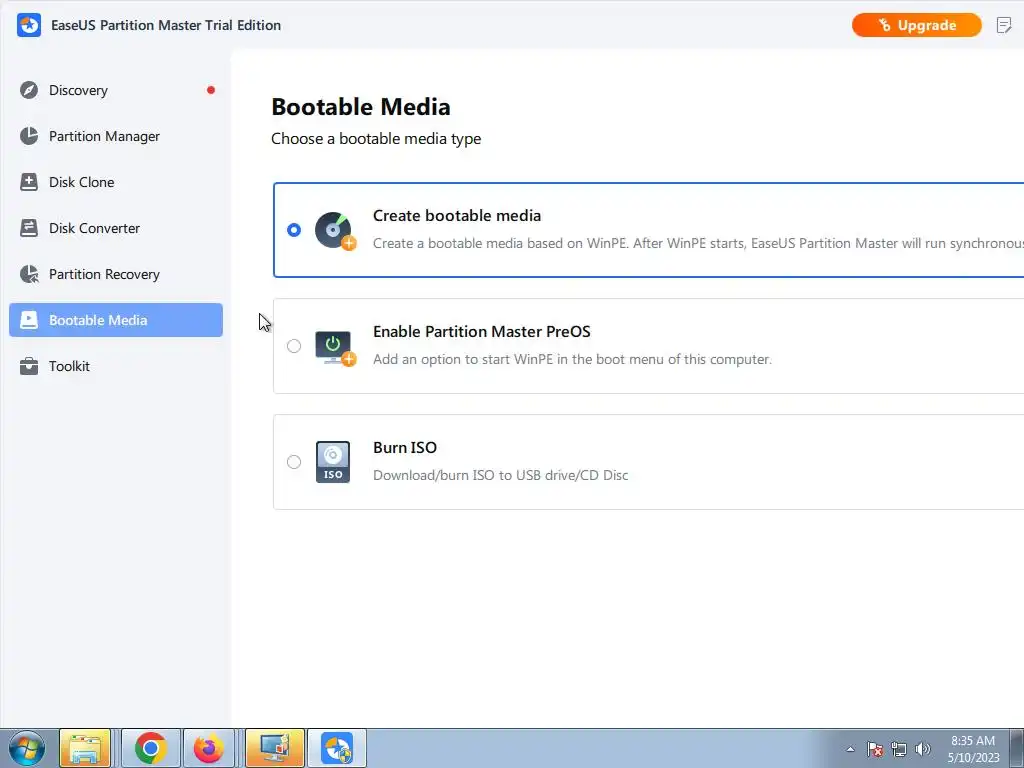Click the Enable Partition Master PreOS title
This screenshot has width=1024, height=768.
481,332
